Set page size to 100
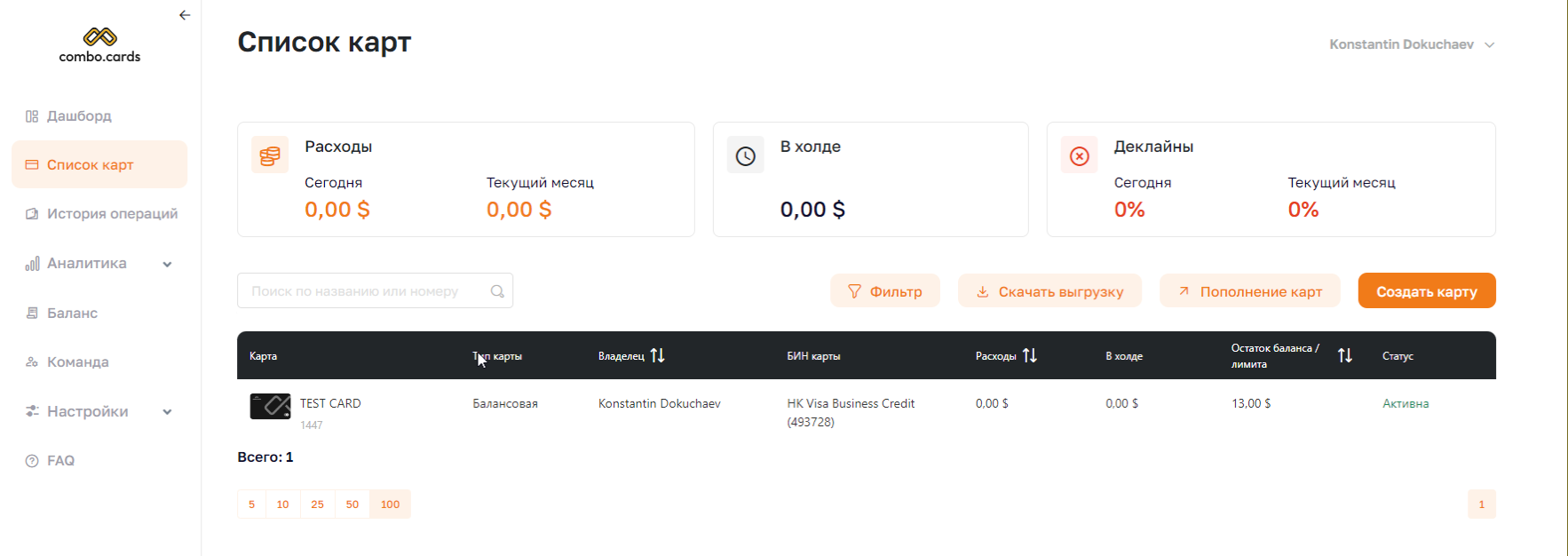 [390, 504]
